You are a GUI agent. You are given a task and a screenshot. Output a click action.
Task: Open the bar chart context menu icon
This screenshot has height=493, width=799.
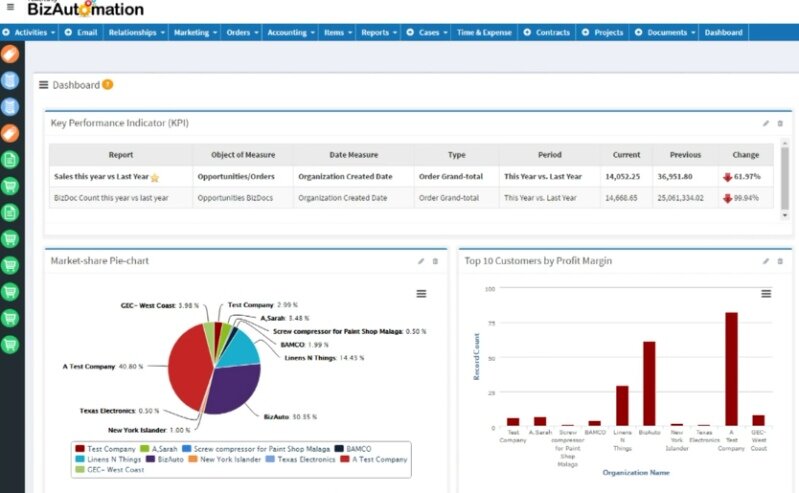[x=766, y=293]
